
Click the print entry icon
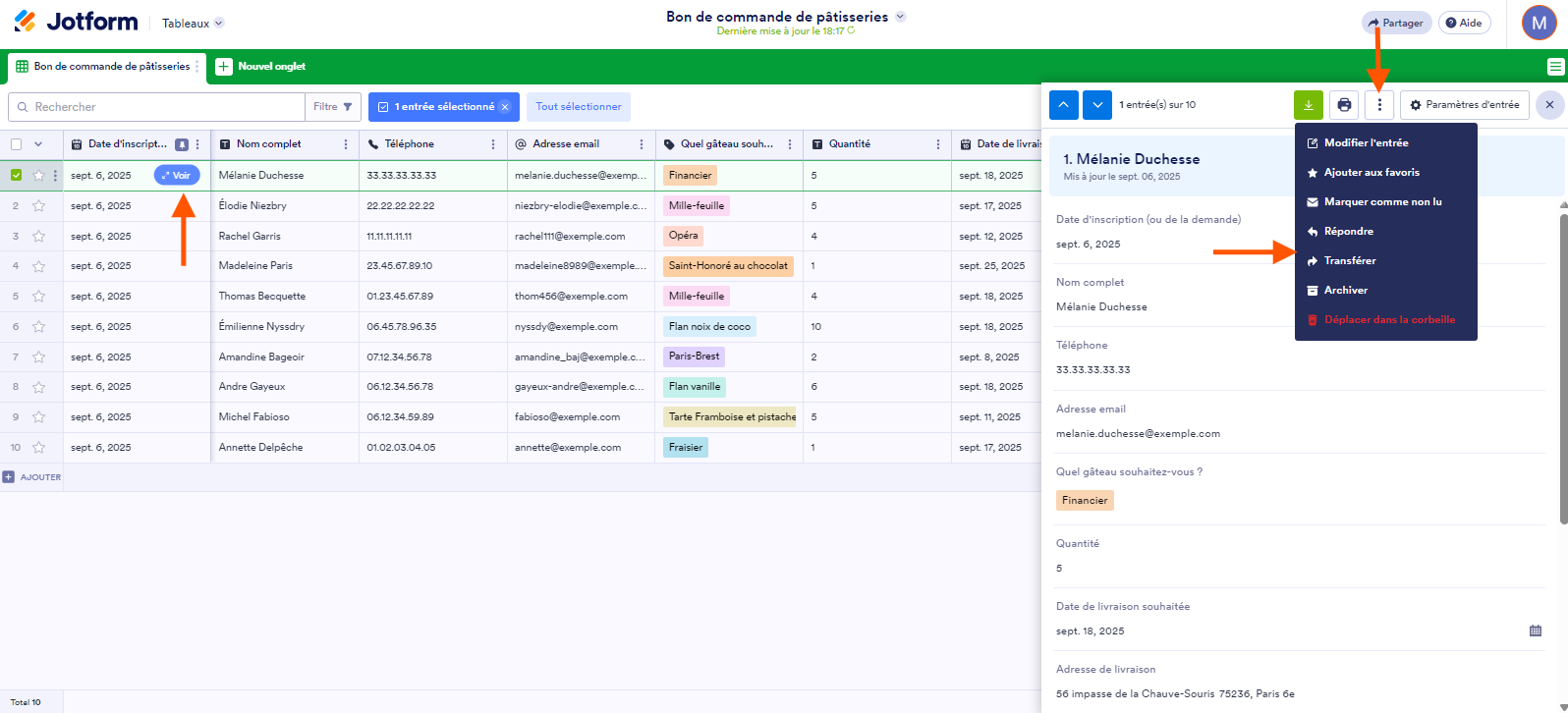pos(1344,105)
